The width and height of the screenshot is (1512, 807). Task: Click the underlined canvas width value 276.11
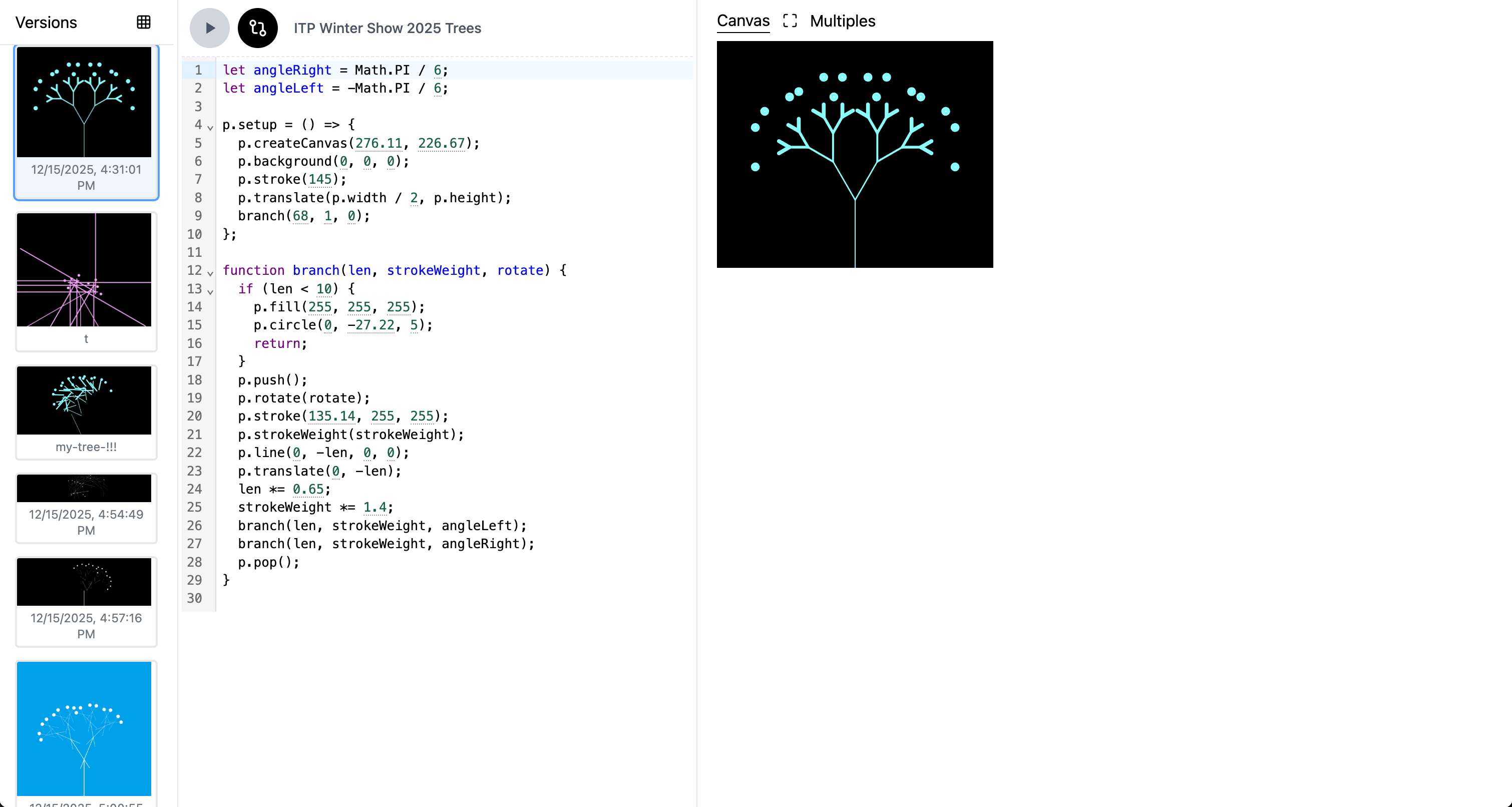point(379,143)
